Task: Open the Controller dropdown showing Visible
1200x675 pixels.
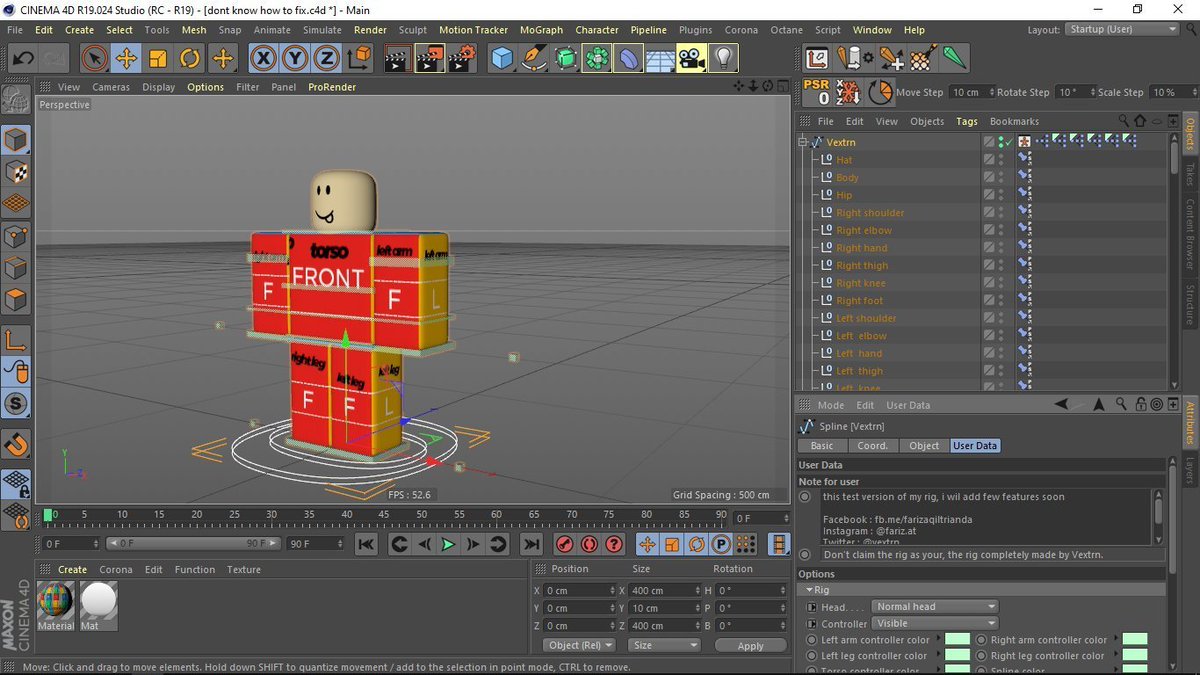Action: (x=935, y=624)
